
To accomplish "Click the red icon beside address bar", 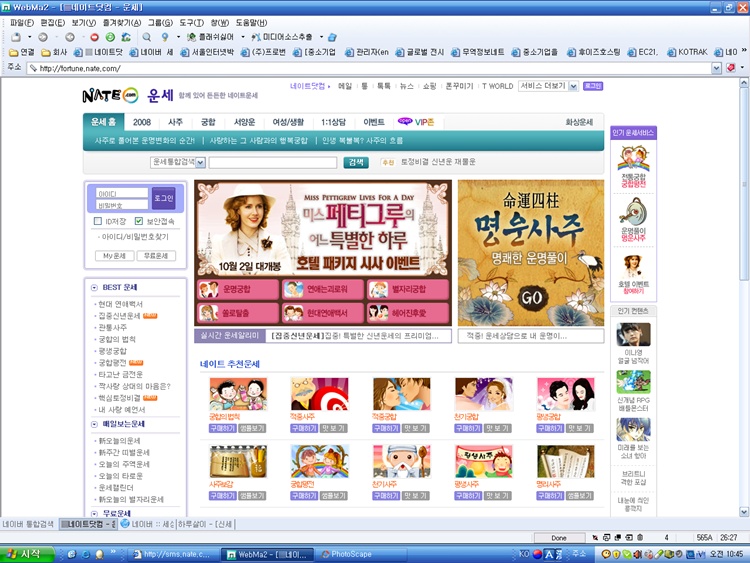I will pyautogui.click(x=731, y=68).
